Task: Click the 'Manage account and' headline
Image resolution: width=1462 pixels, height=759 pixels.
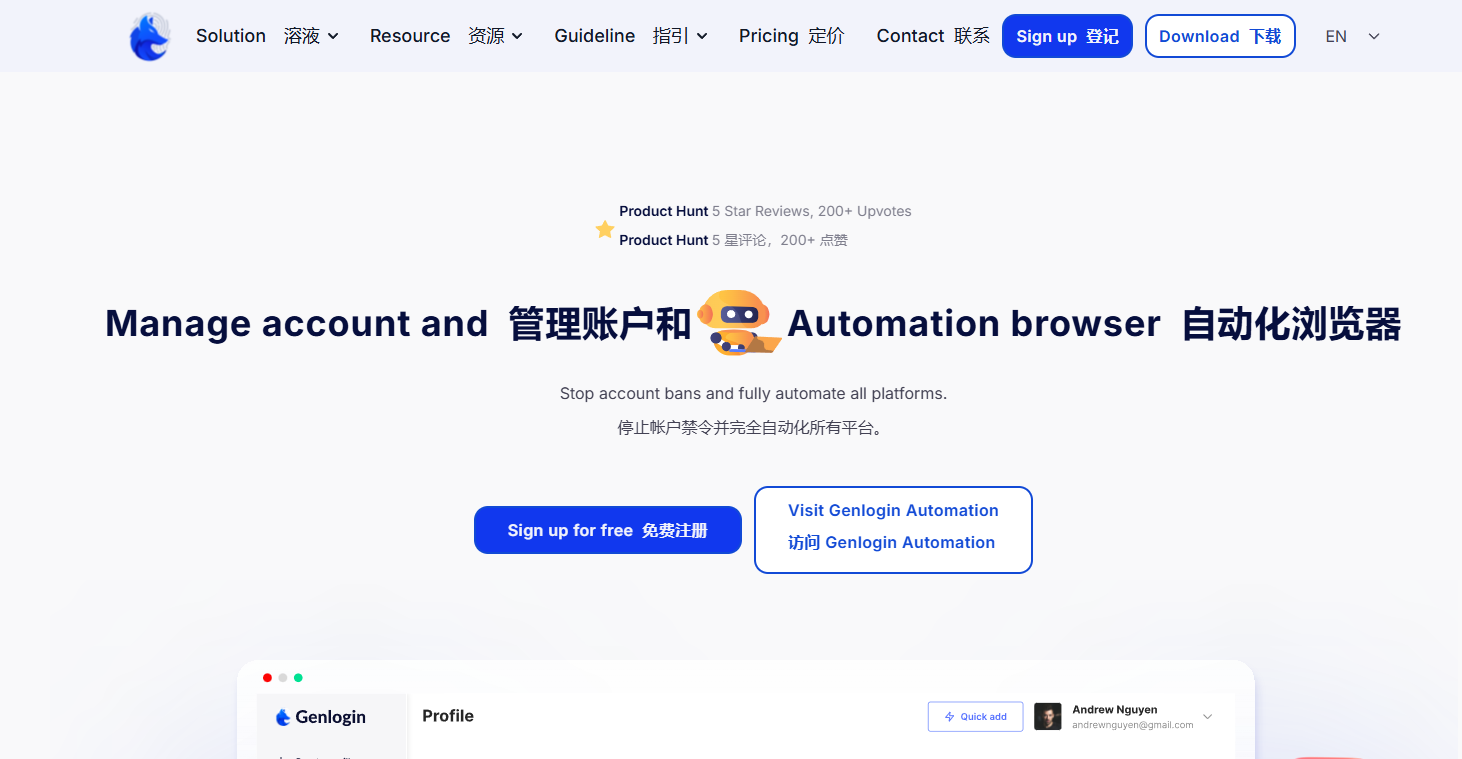Action: 297,323
